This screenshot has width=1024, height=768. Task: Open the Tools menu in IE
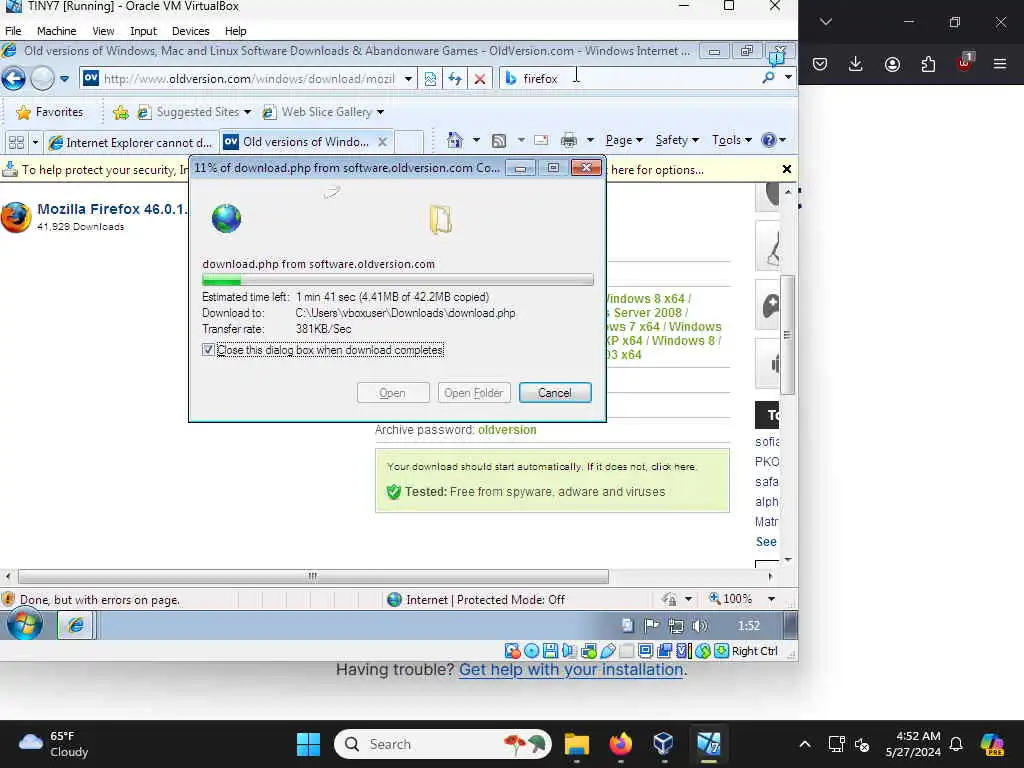pyautogui.click(x=731, y=140)
